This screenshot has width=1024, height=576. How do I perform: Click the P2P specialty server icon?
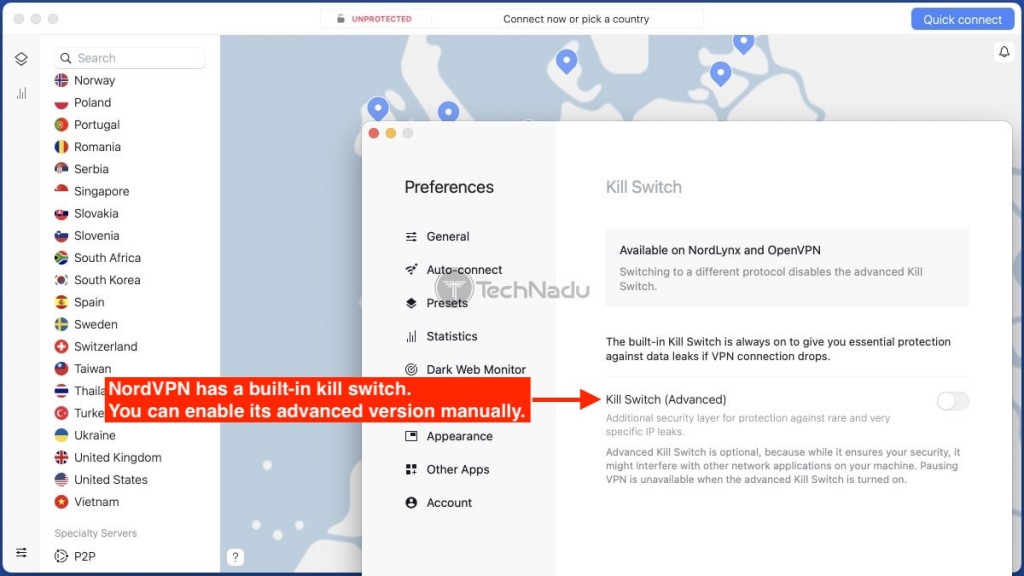coord(61,556)
